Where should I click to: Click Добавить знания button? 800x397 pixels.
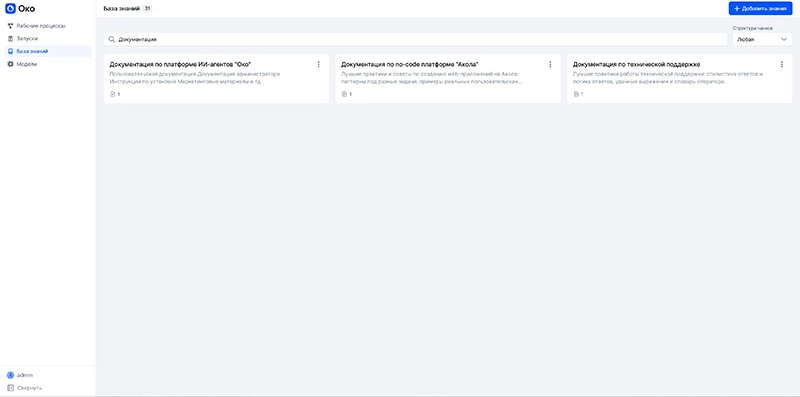click(x=760, y=8)
